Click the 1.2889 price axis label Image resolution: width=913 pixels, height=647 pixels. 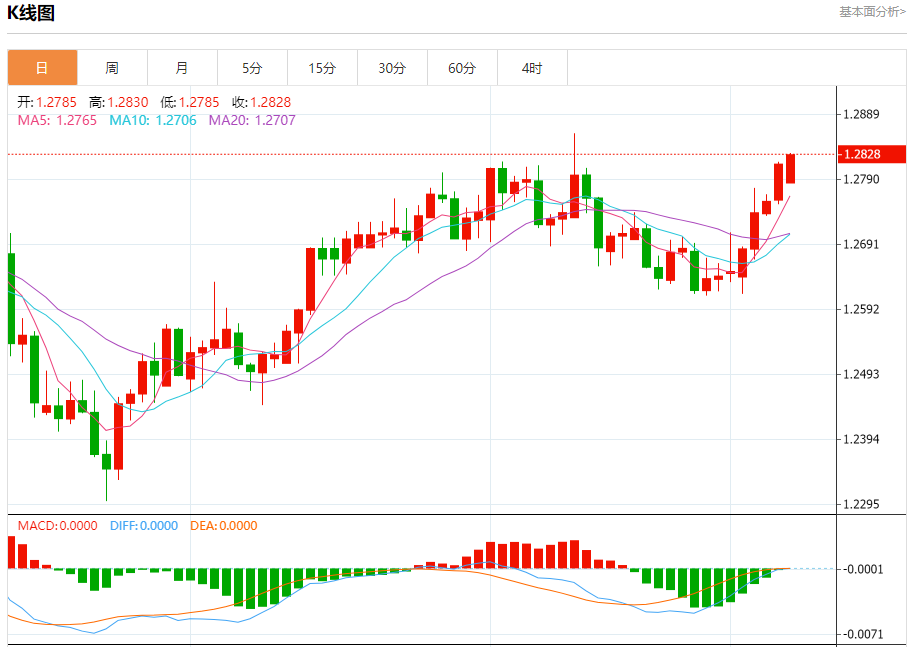click(861, 114)
